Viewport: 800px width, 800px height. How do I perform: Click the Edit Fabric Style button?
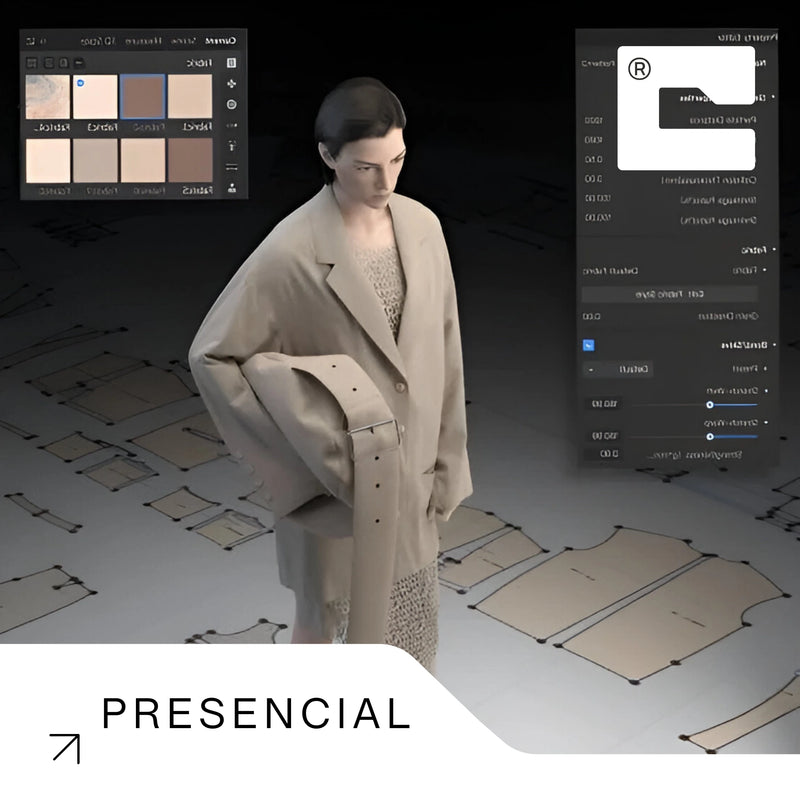pyautogui.click(x=670, y=294)
